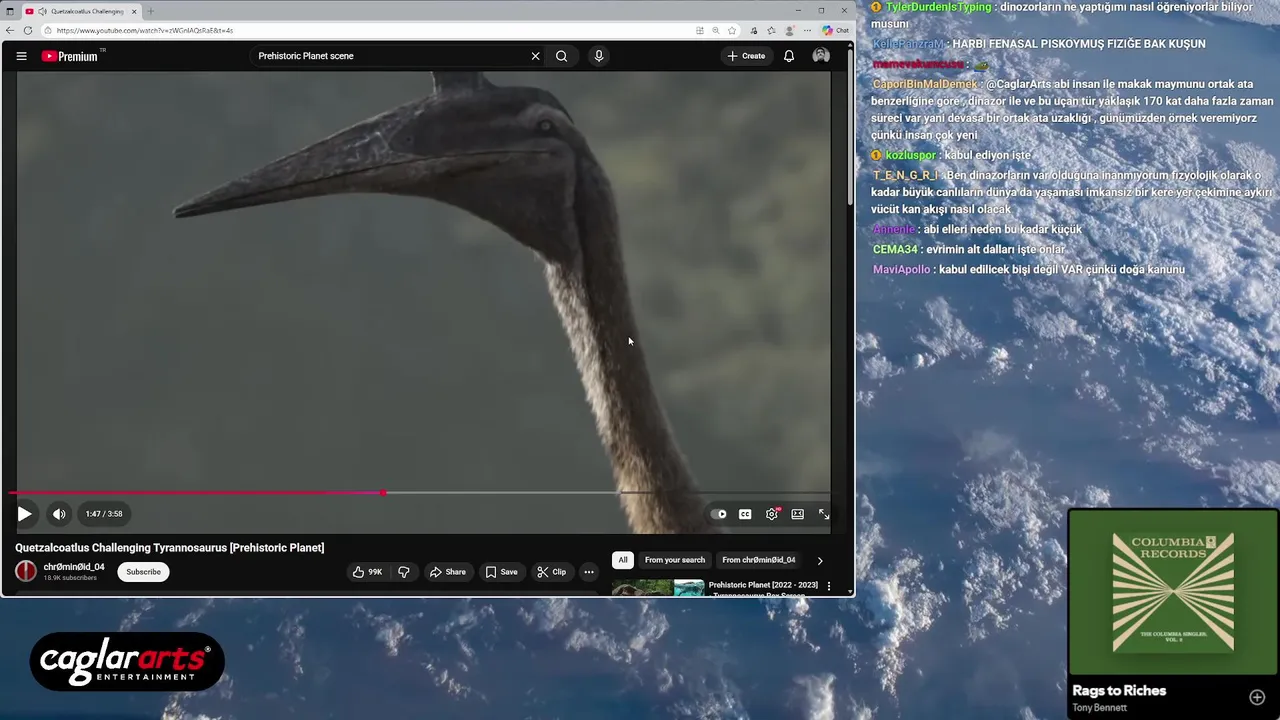Open Copilot Chat in browser
Viewport: 1280px width, 720px height.
(x=835, y=30)
